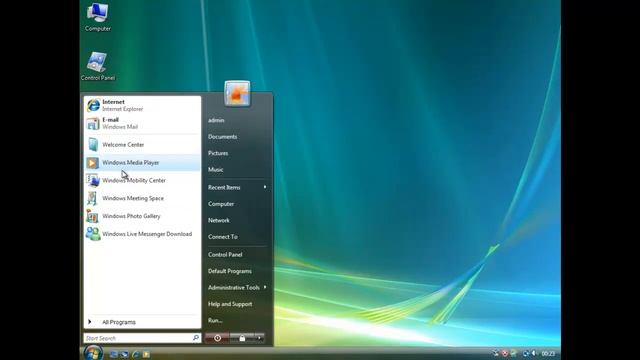This screenshot has height=360, width=640.
Task: Click the lock button in Start menu
Action: coord(242,338)
